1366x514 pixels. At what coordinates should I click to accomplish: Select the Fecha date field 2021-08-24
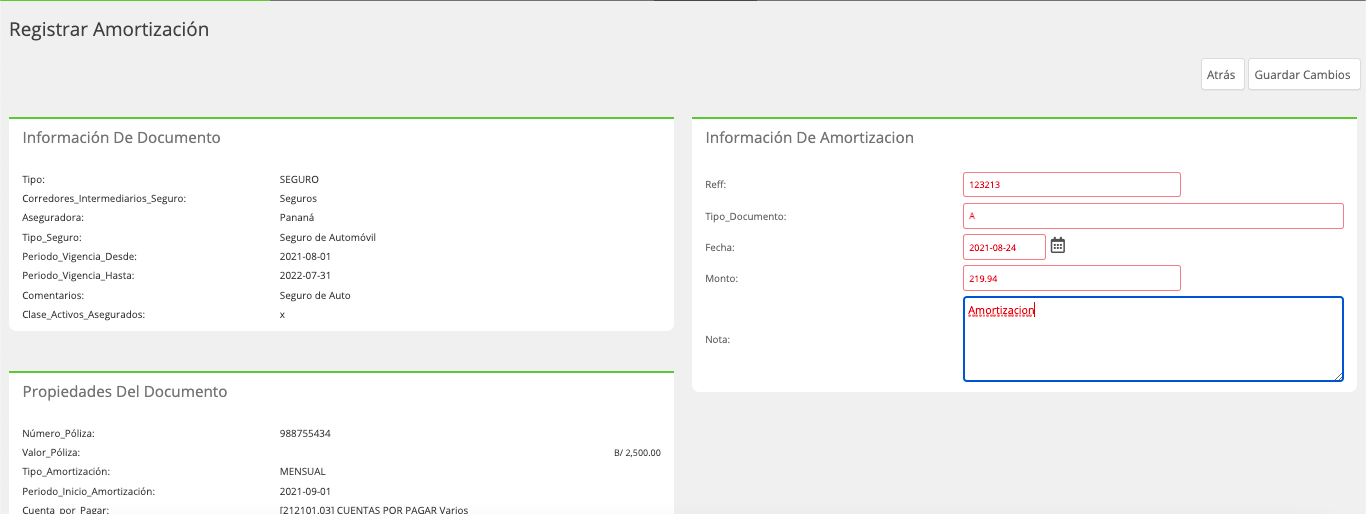coord(1004,246)
